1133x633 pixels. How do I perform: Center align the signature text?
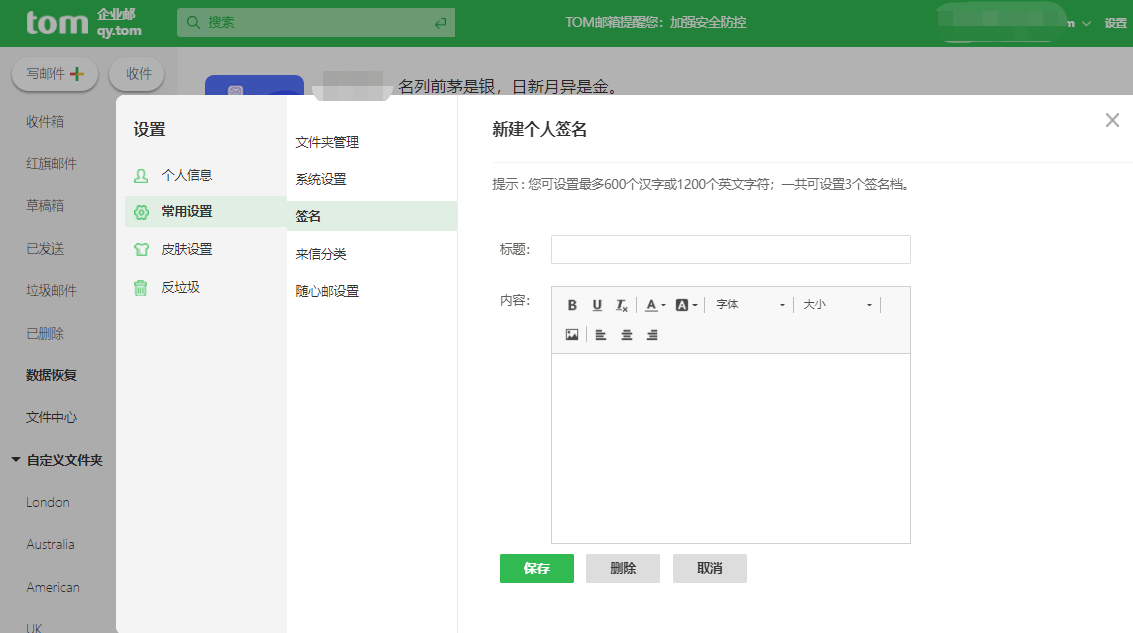tap(626, 335)
